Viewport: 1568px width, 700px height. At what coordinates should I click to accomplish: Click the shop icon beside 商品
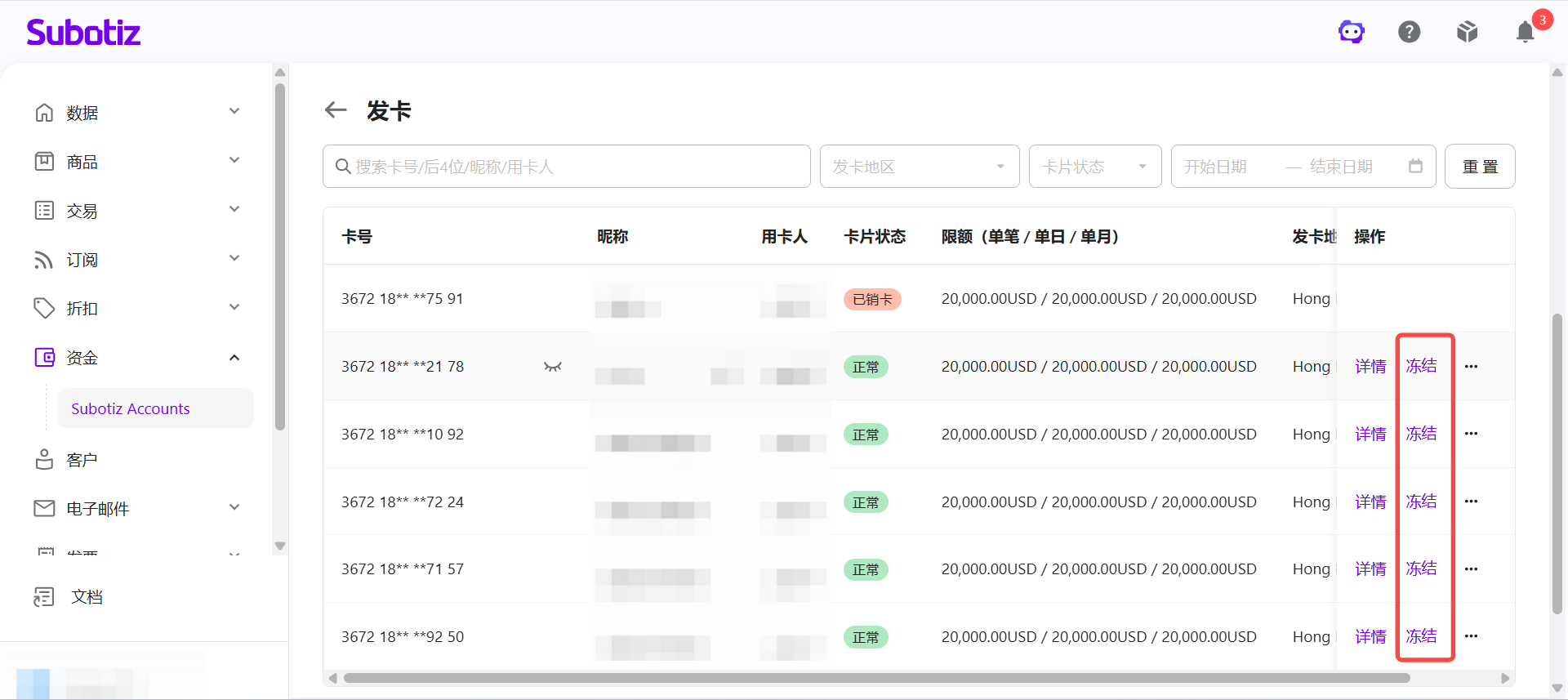[44, 161]
